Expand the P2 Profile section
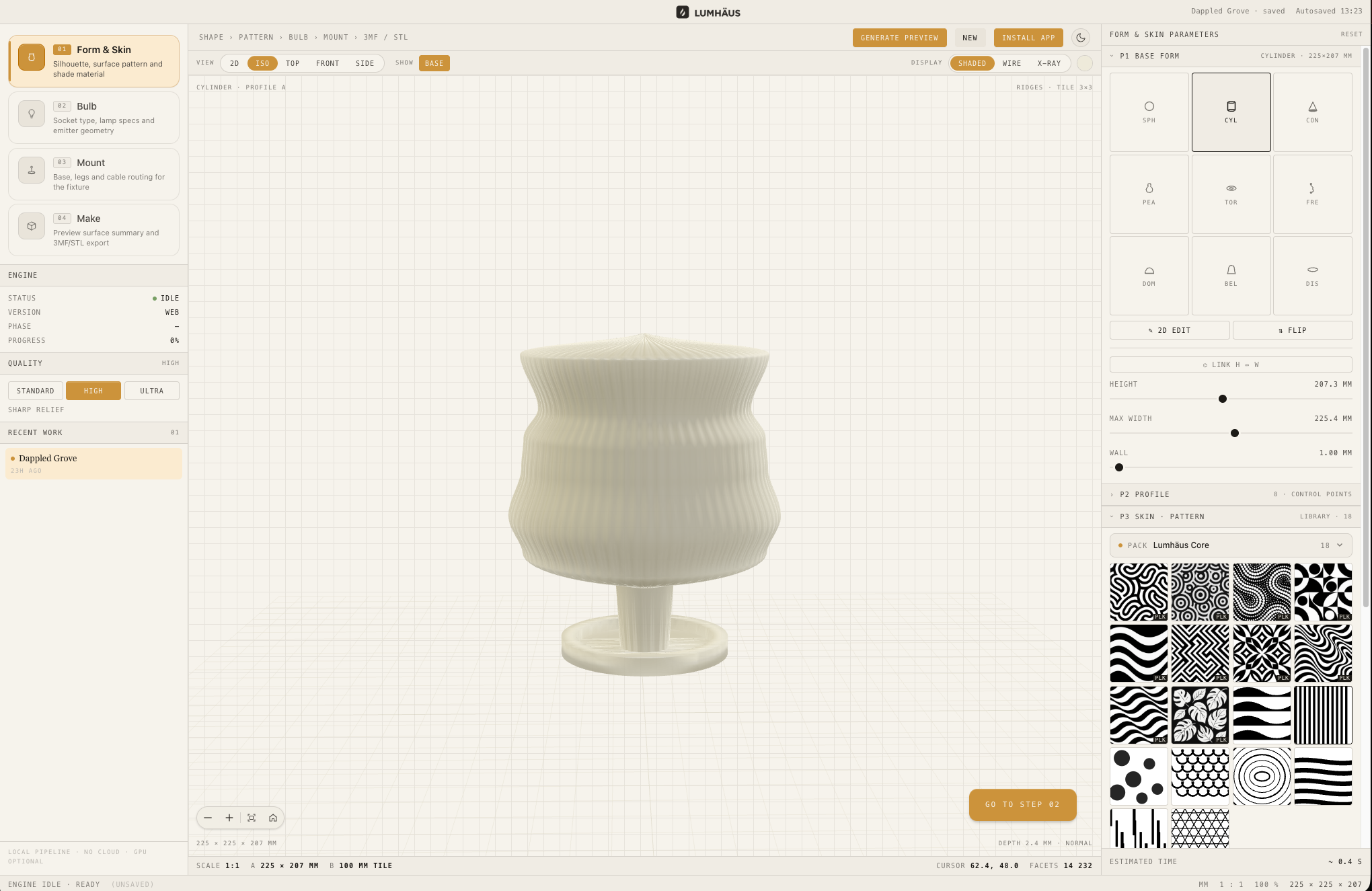 click(x=1231, y=494)
